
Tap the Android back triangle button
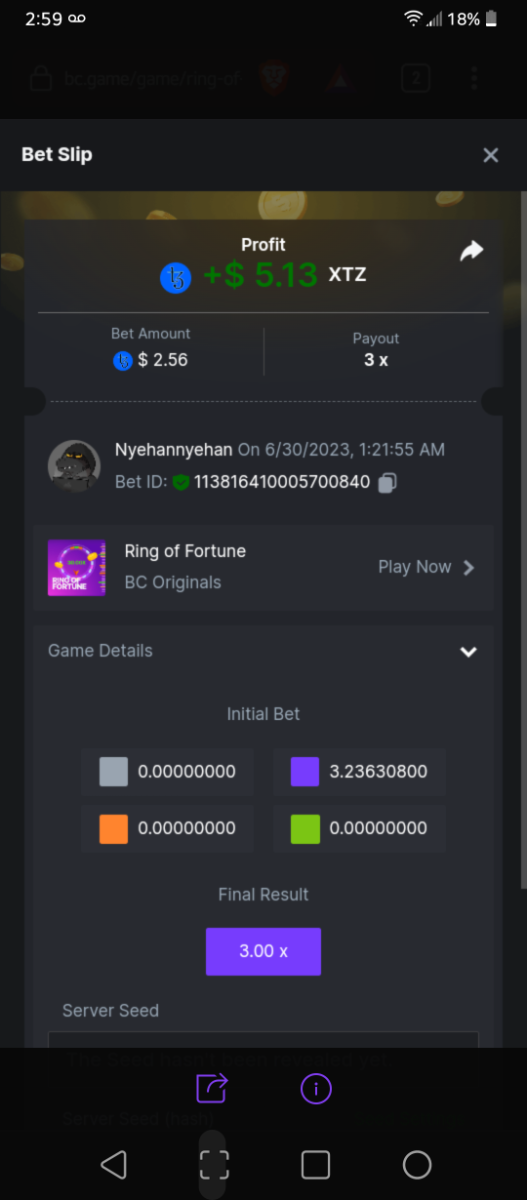coord(114,1164)
